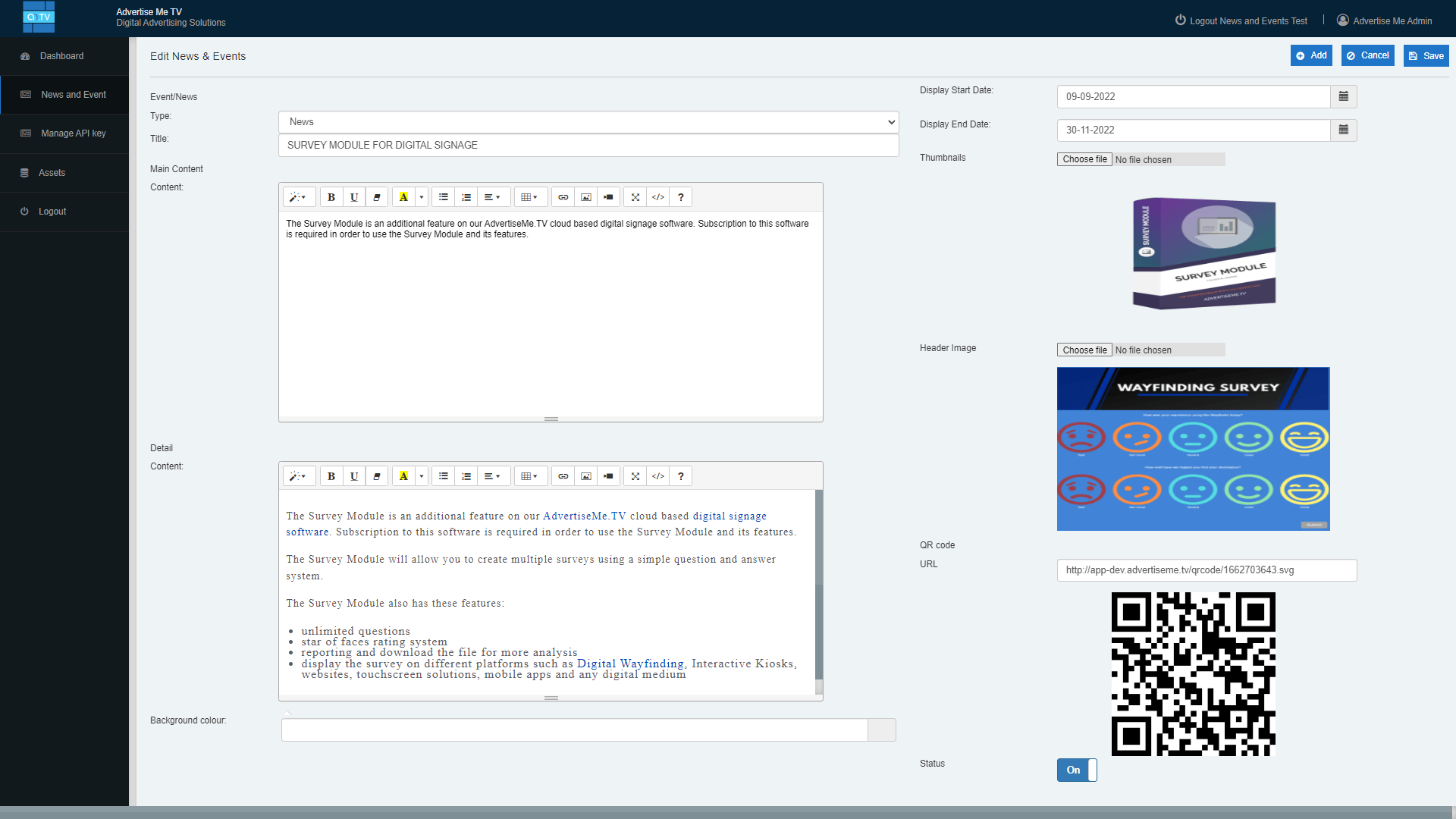Clear formatting with the eraser icon
Screen dimensions: 1456x819
(x=377, y=196)
